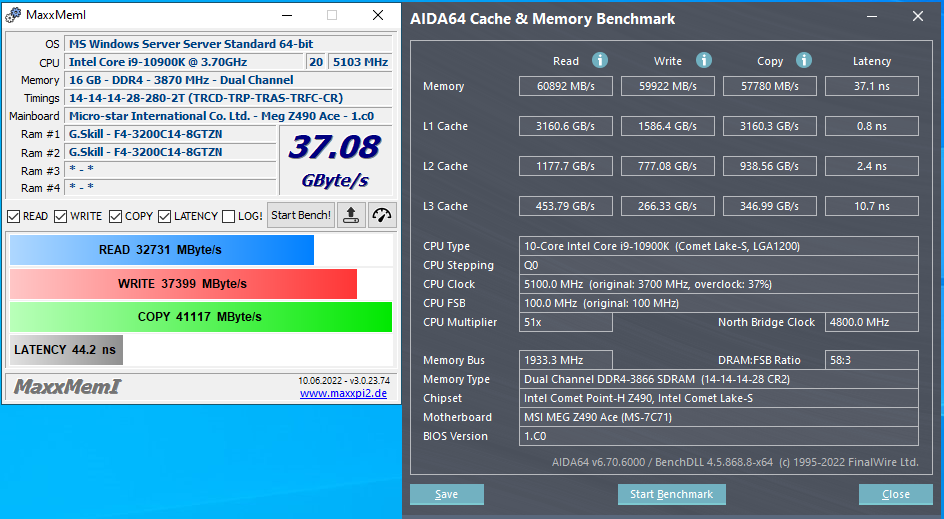Screen dimensions: 944x519
Task: Click L3 Cache Write value 266.33 GB/s
Action: pos(668,206)
